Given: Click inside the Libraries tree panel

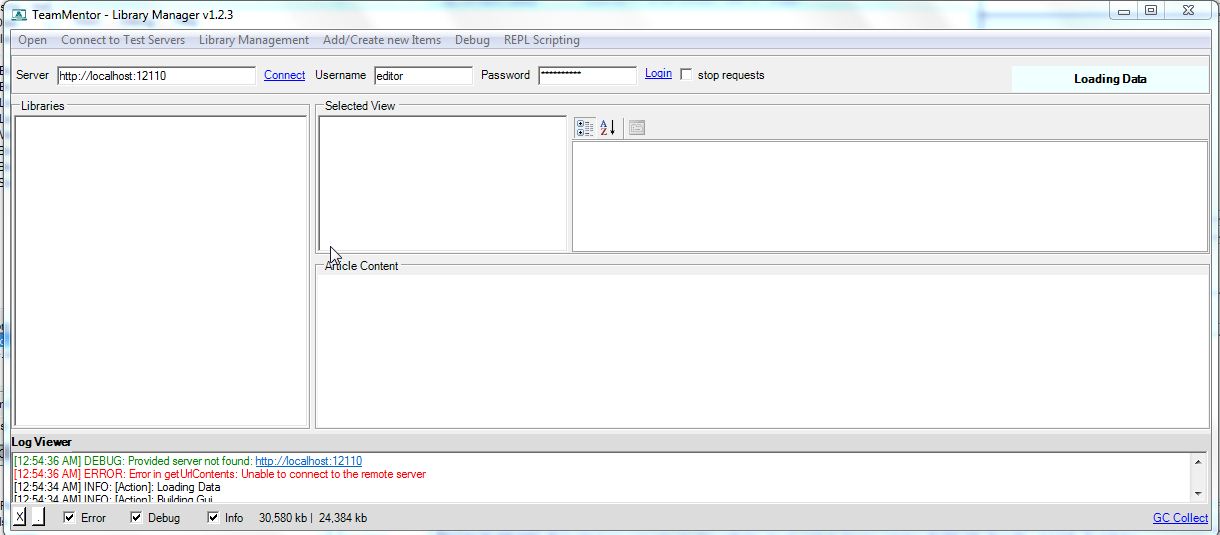Looking at the screenshot, I should tap(161, 271).
